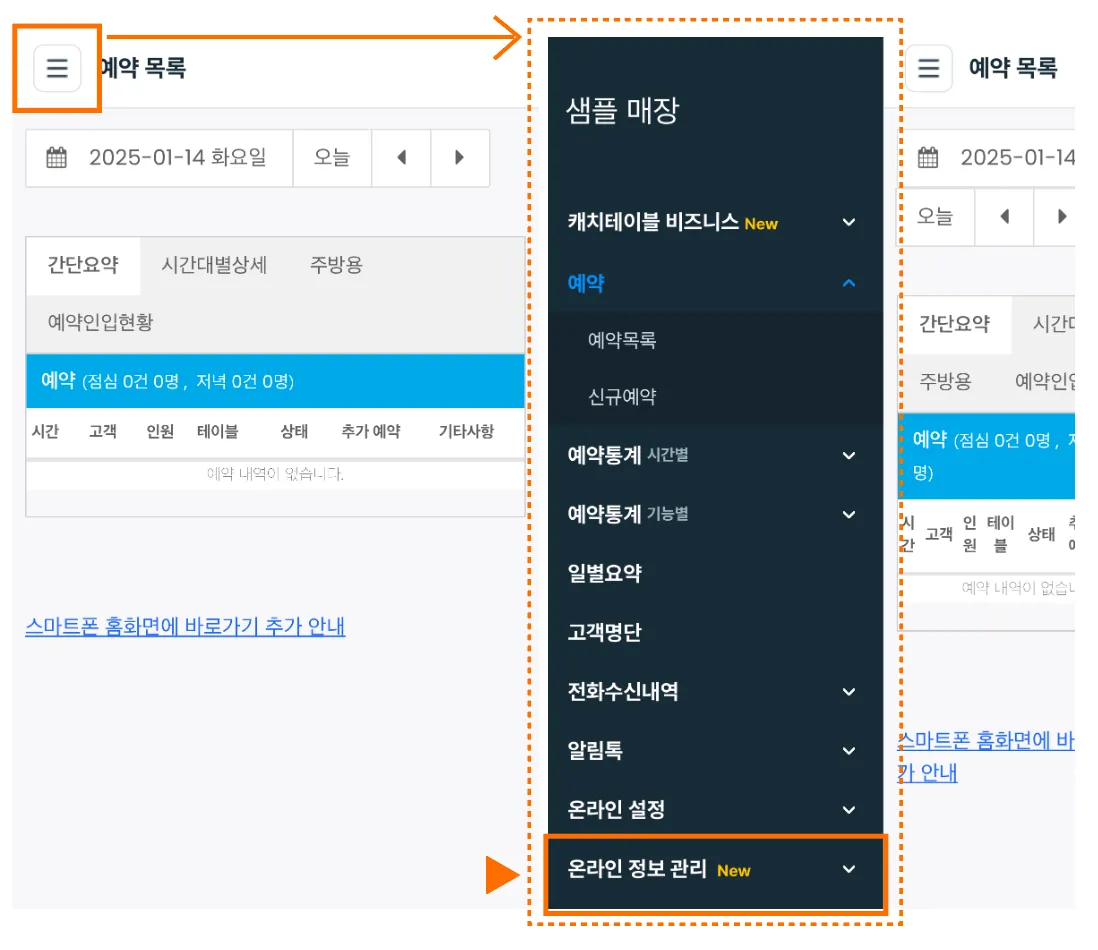Go to next day on the narrow right screen

[x=1059, y=216]
